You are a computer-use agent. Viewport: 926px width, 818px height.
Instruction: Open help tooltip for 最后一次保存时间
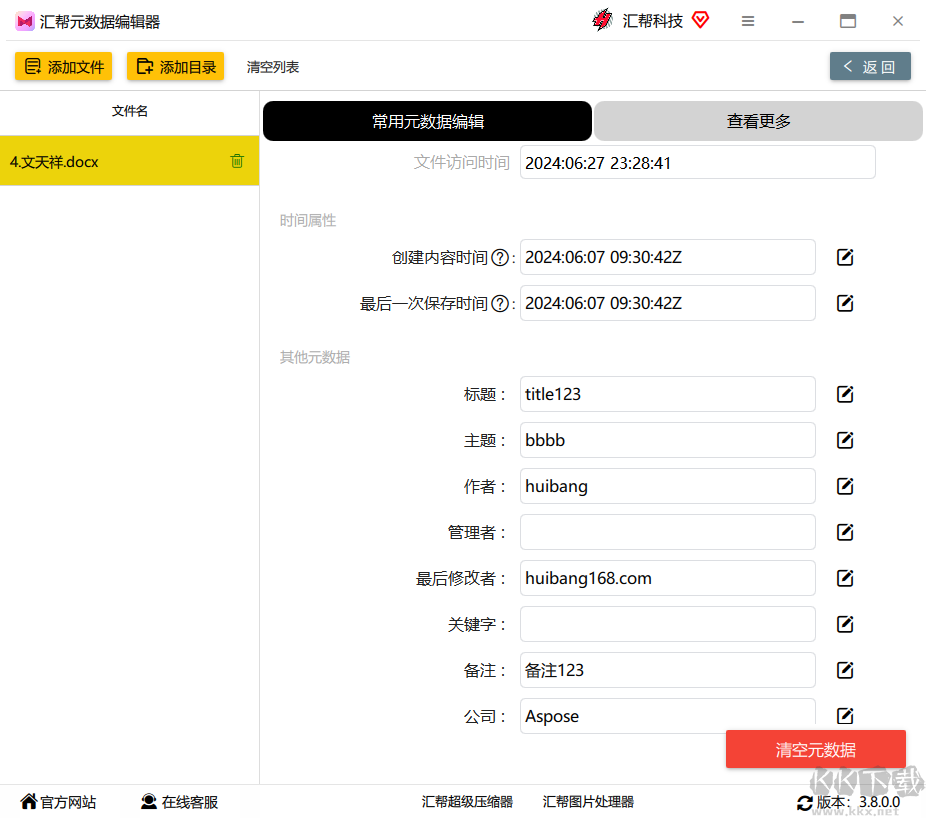pyautogui.click(x=500, y=304)
